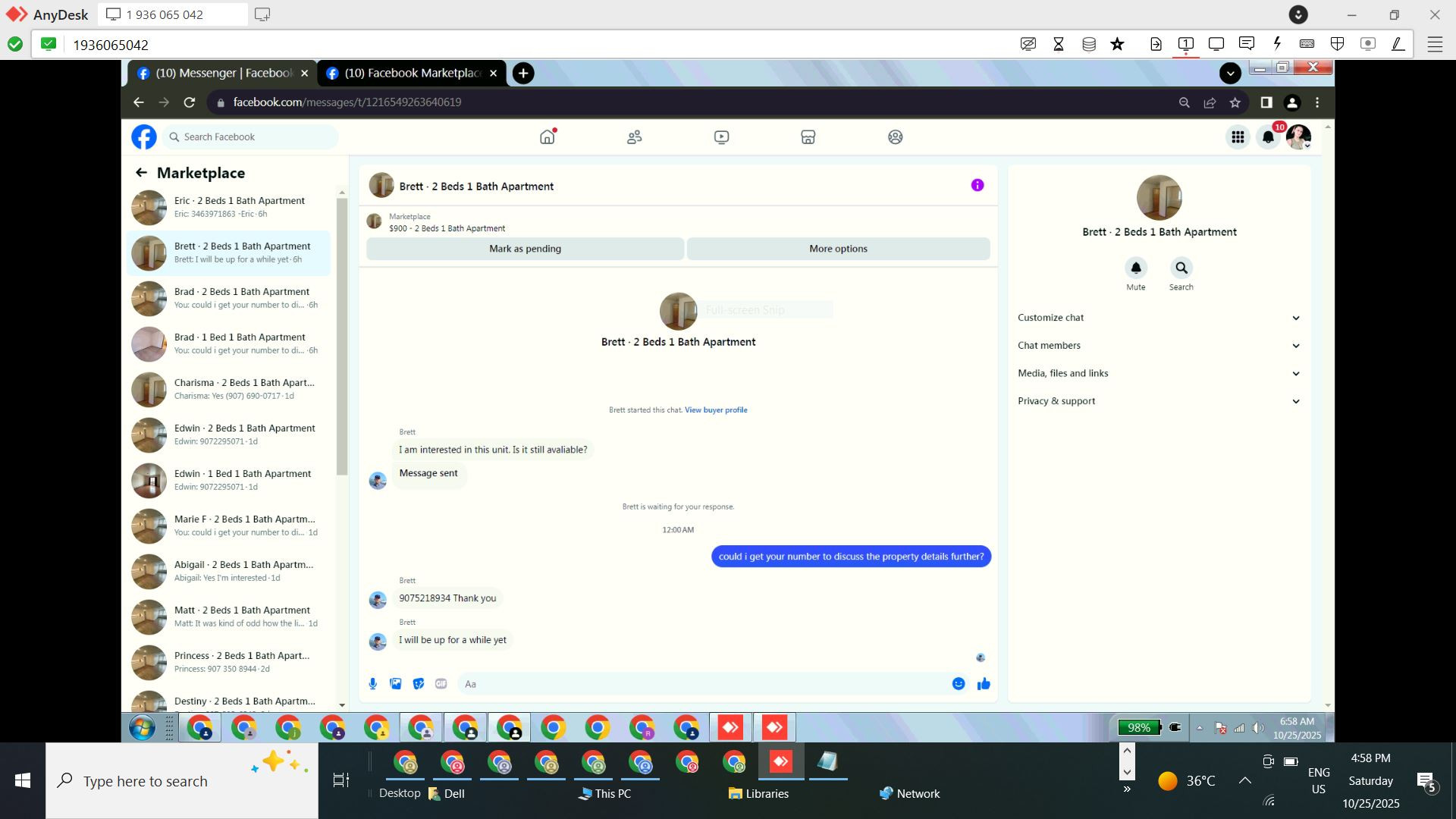Open the Facebook Marketplace nav icon
Viewport: 1456px width, 819px height.
(808, 137)
